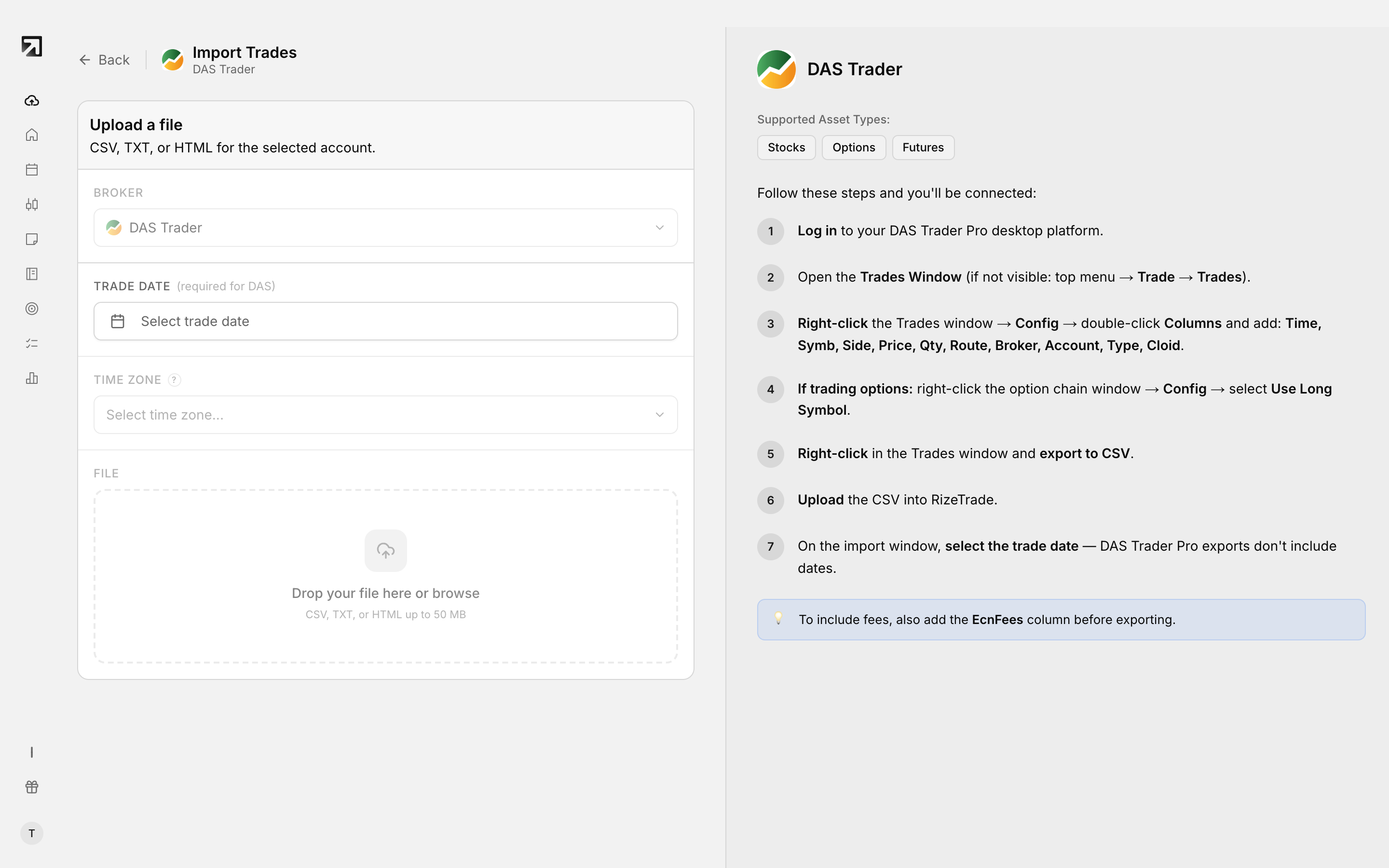Click the lightbulb icon in fees tip

pyautogui.click(x=778, y=618)
